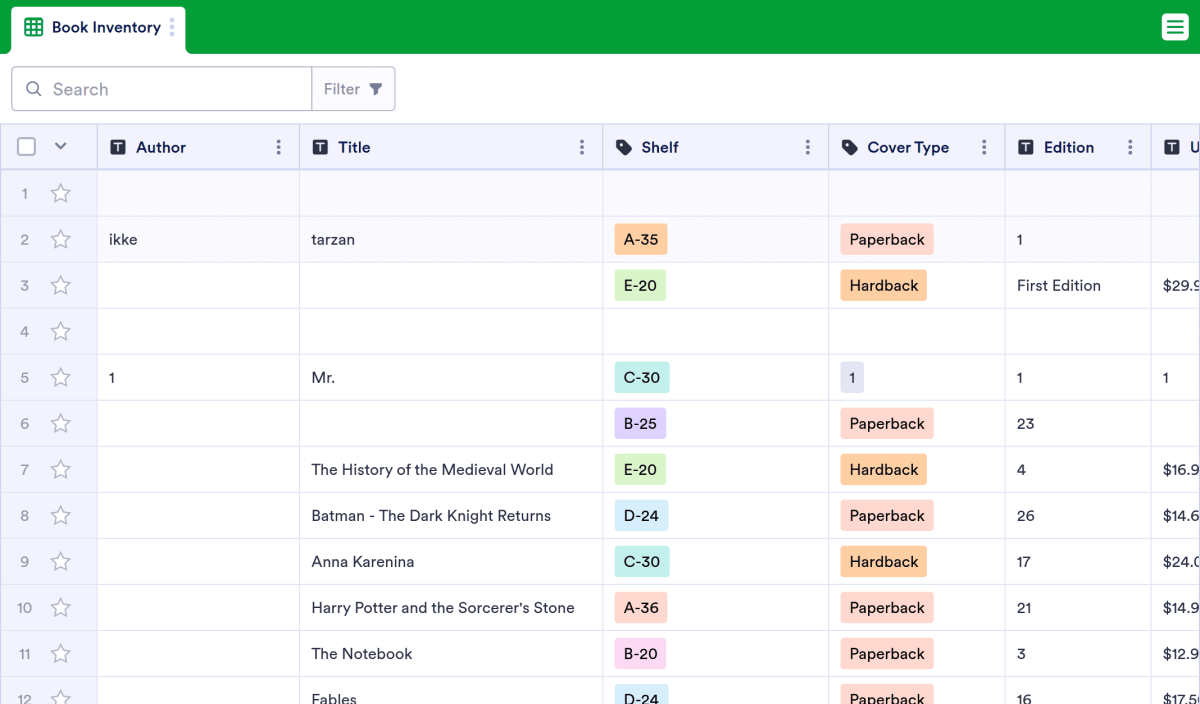Click the text-type icon in the Author header
This screenshot has height=704, width=1200.
coord(118,147)
